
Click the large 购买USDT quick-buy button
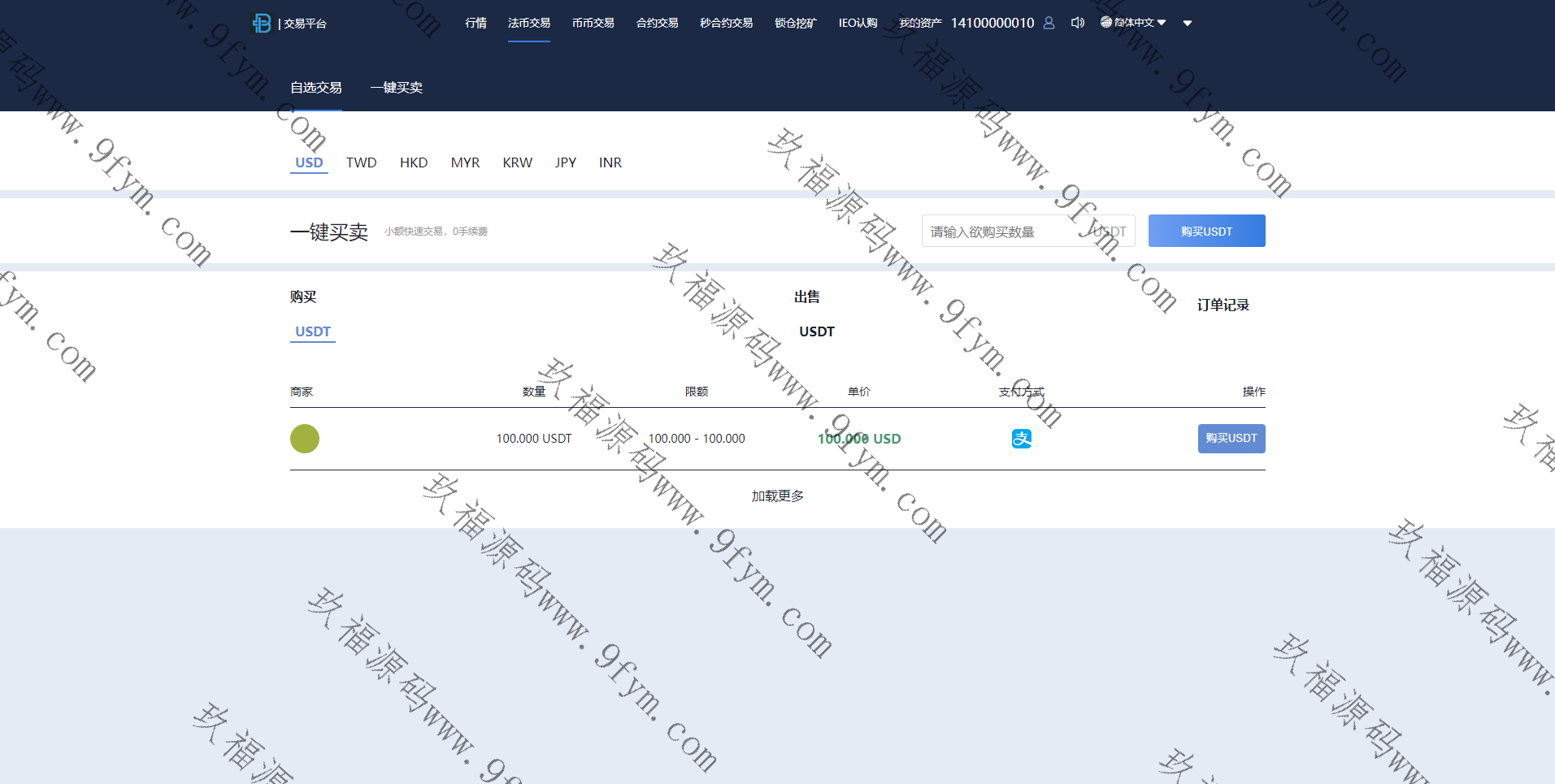[x=1206, y=232]
